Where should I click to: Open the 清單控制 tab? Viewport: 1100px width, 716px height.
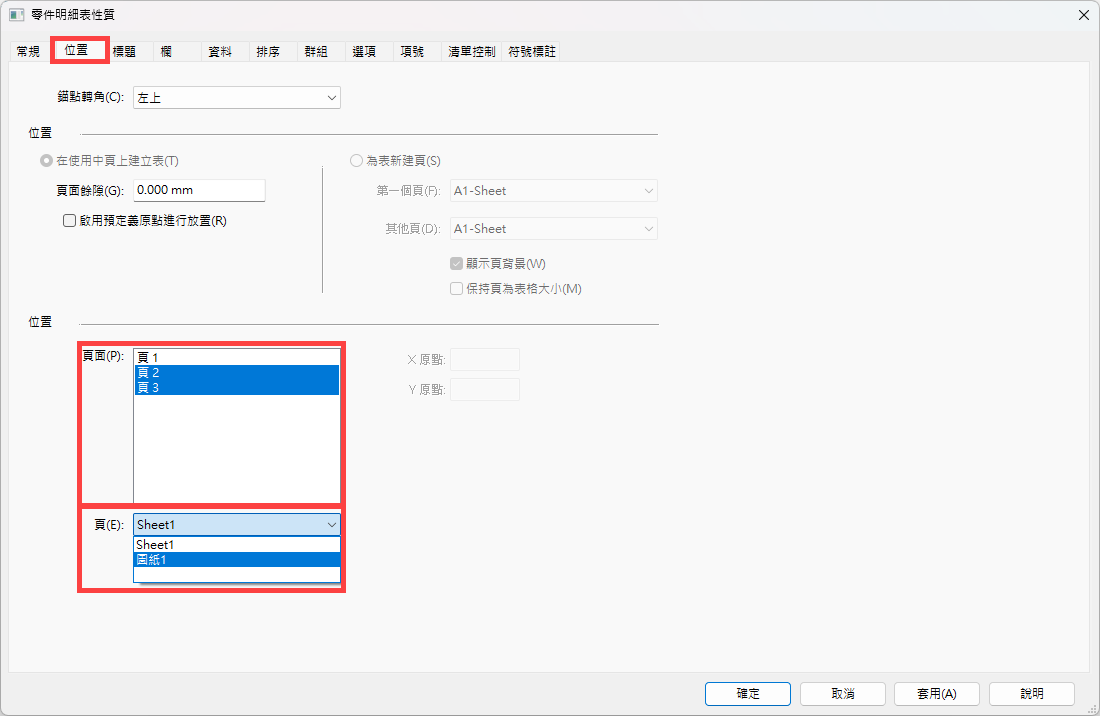(x=471, y=52)
